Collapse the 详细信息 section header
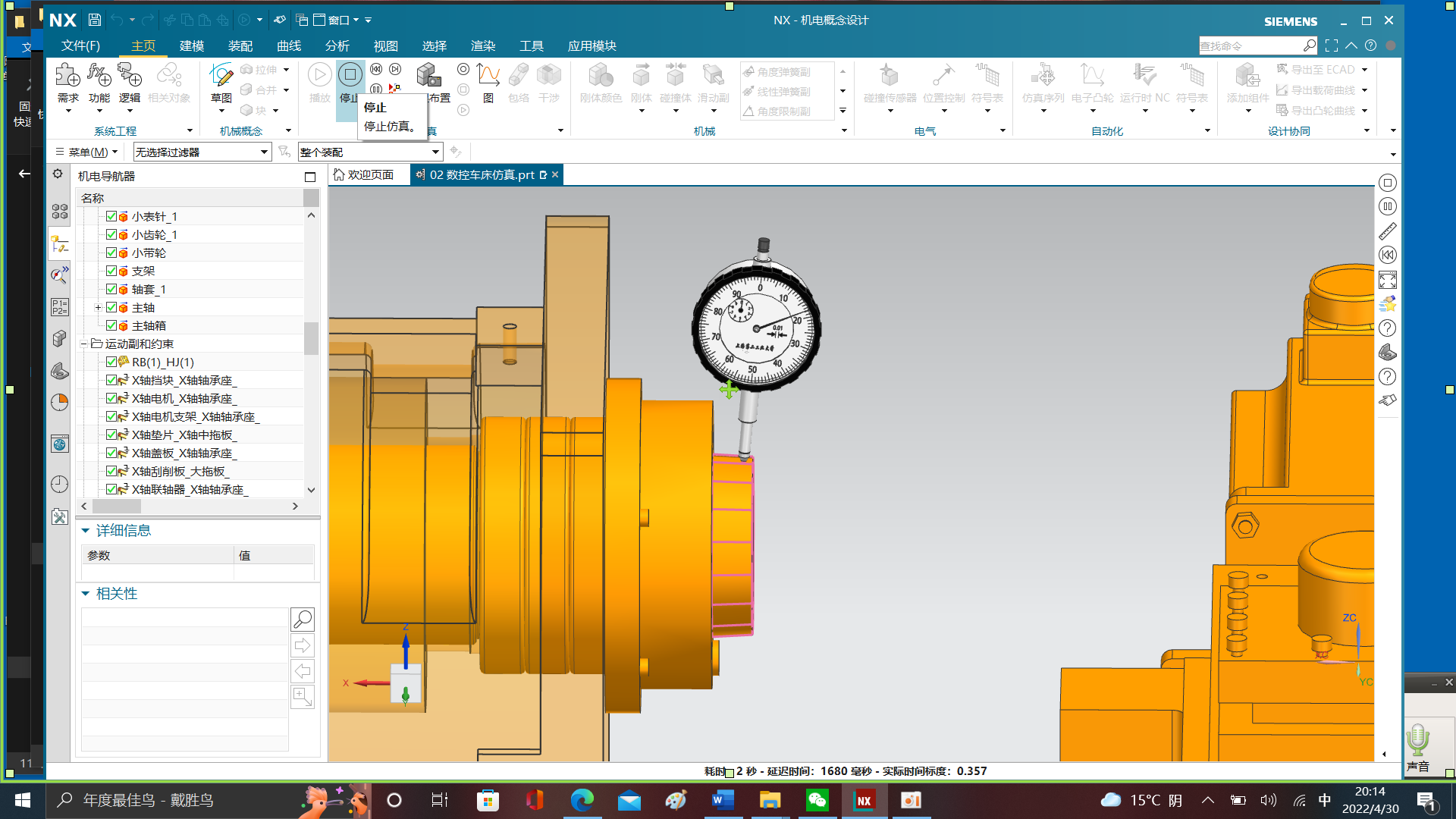Viewport: 1456px width, 819px height. [x=86, y=530]
